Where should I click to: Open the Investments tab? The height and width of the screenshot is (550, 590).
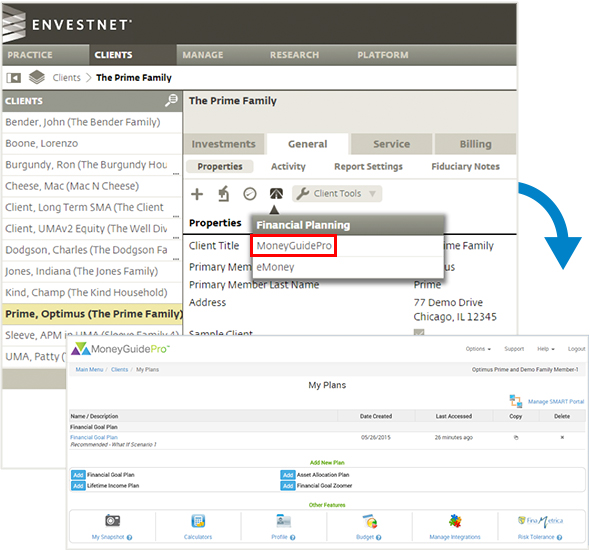pyautogui.click(x=224, y=144)
